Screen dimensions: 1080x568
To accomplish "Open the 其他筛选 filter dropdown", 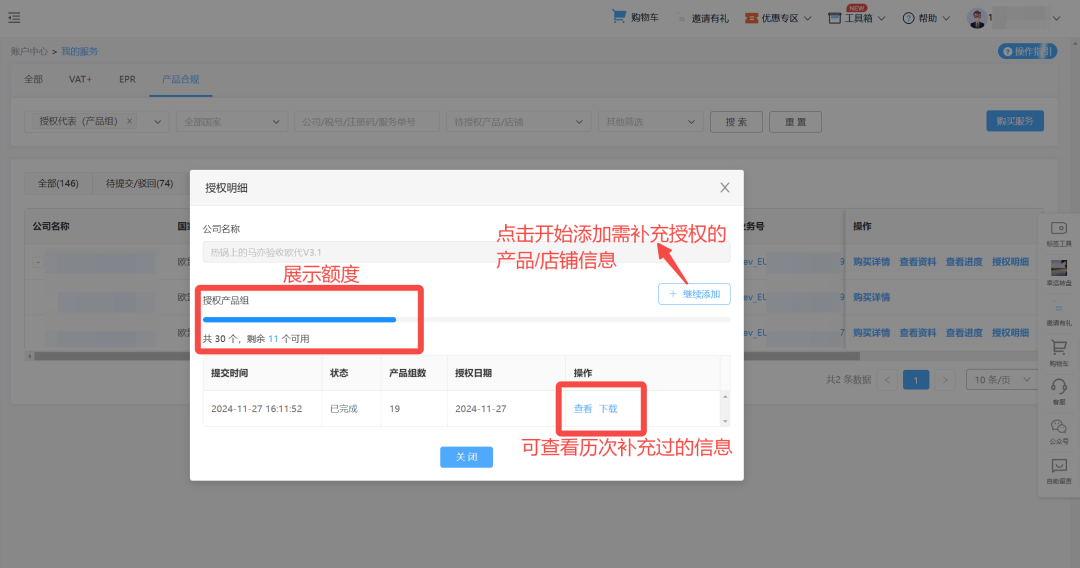I will [650, 122].
